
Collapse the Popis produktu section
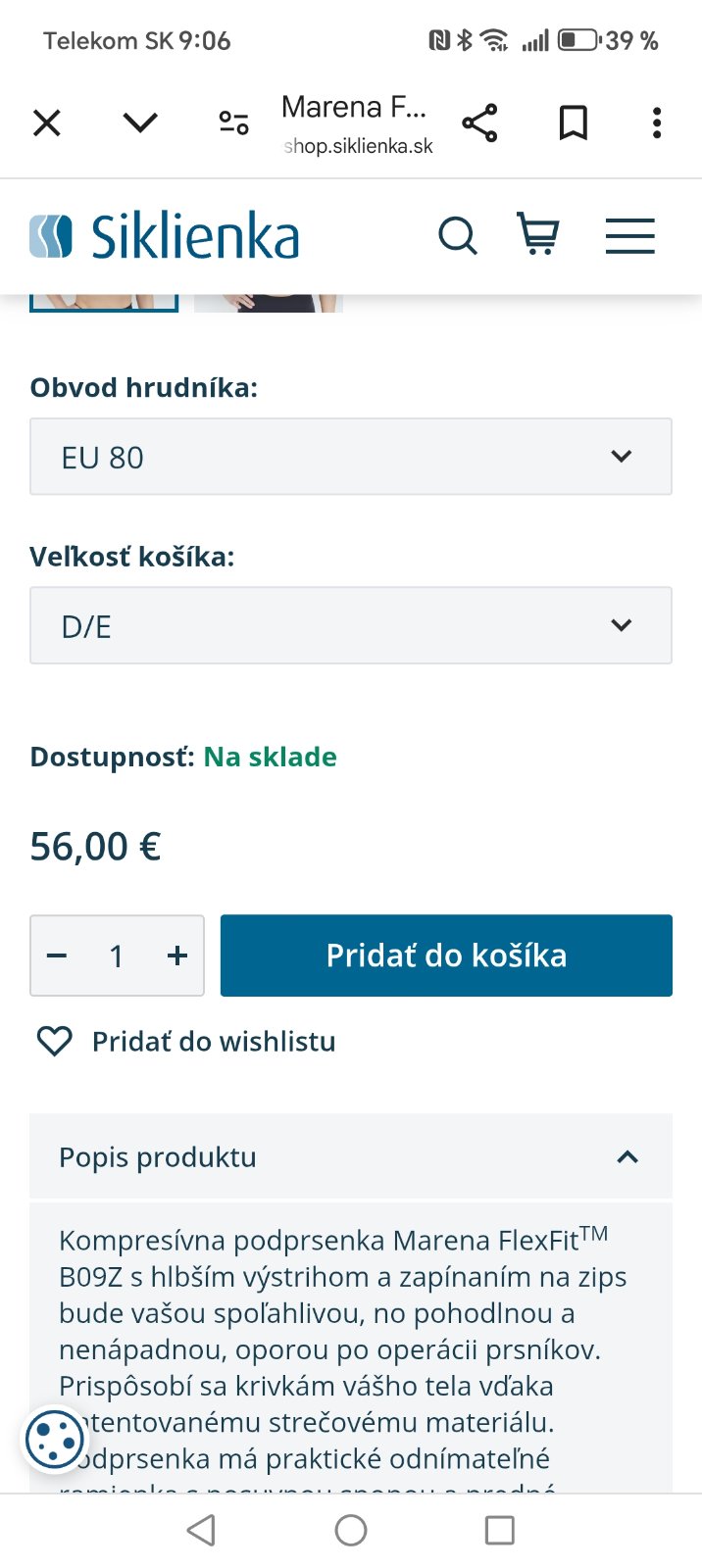627,1157
